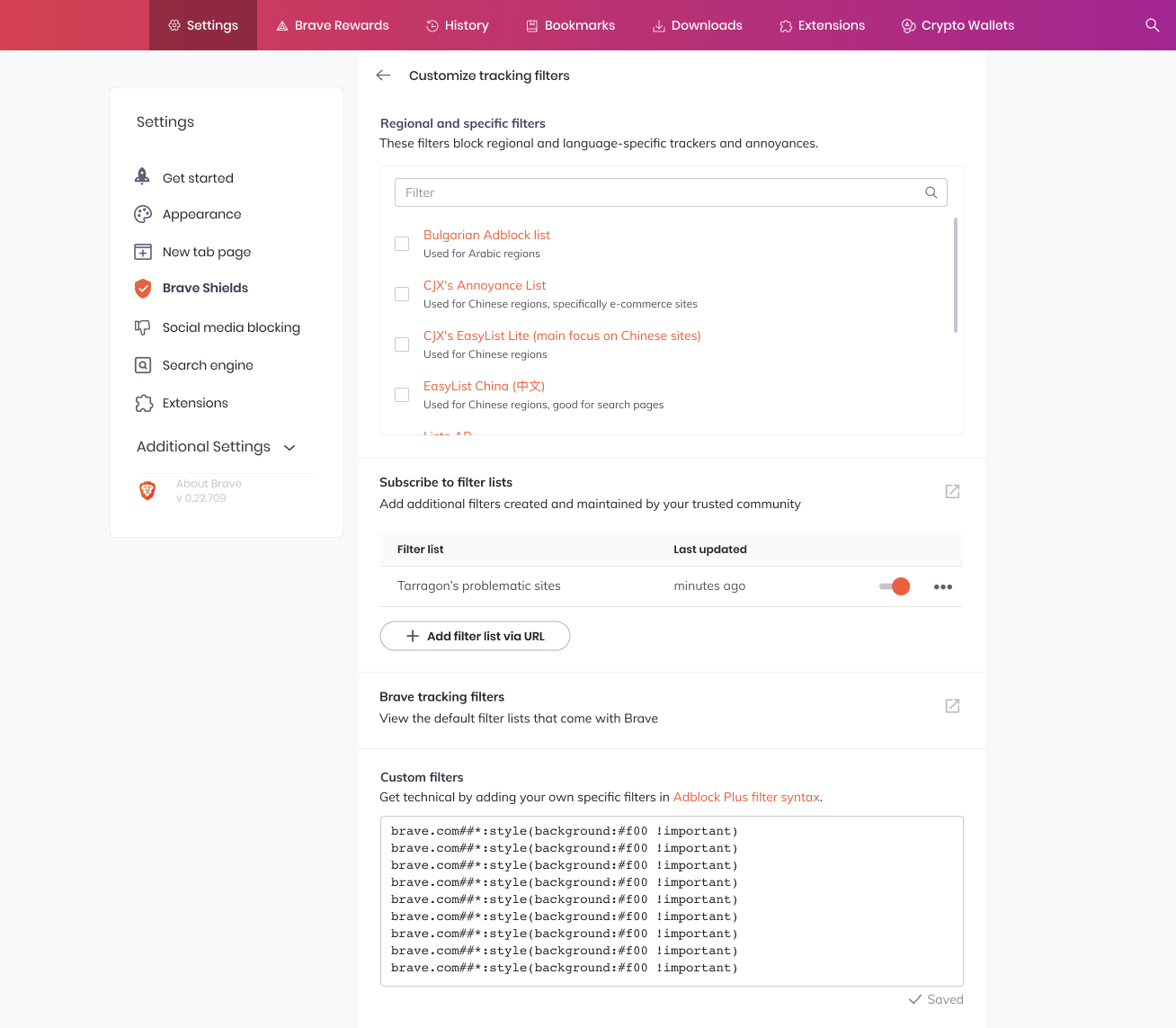The image size is (1176, 1028).
Task: Click the 'Customize tracking filters' heading
Action: pyautogui.click(x=489, y=76)
